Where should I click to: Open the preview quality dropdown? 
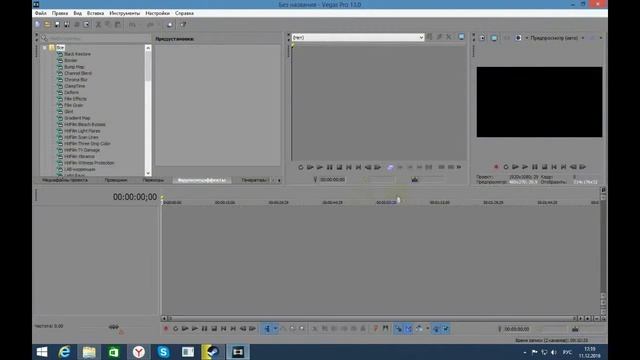[x=583, y=38]
